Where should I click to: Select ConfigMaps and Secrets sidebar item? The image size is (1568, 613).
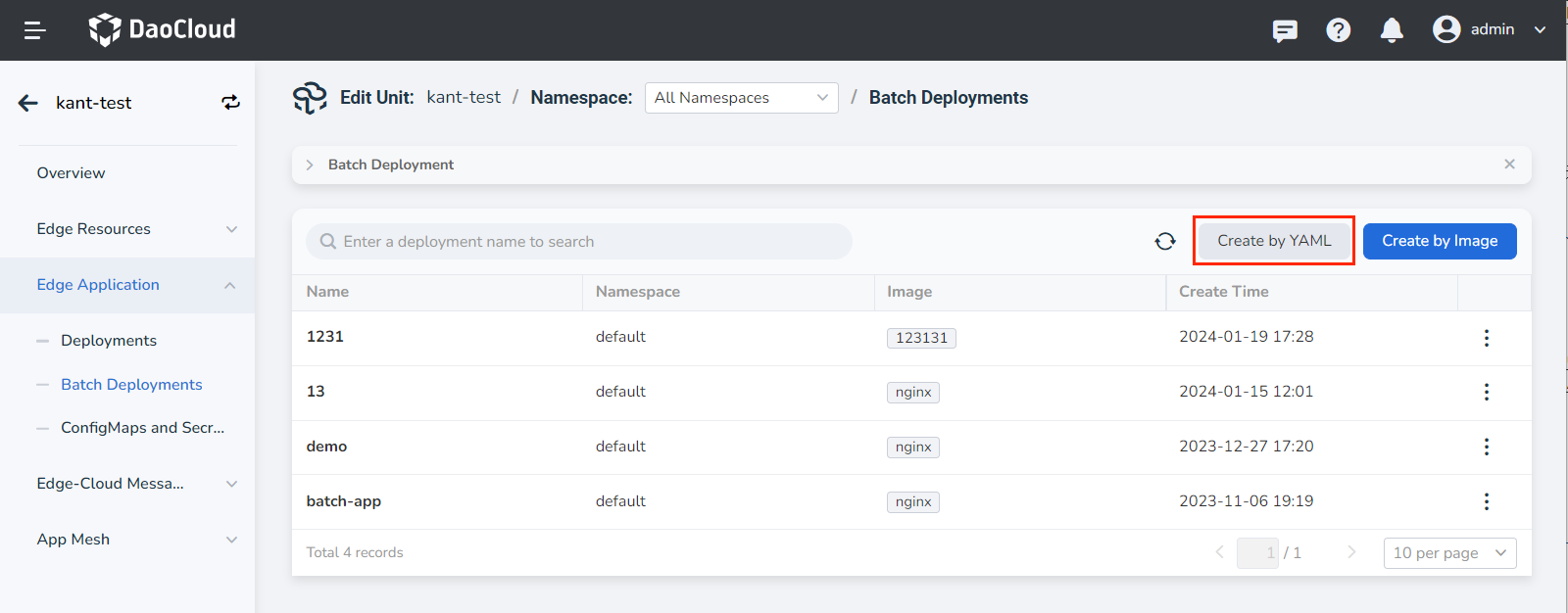[142, 428]
